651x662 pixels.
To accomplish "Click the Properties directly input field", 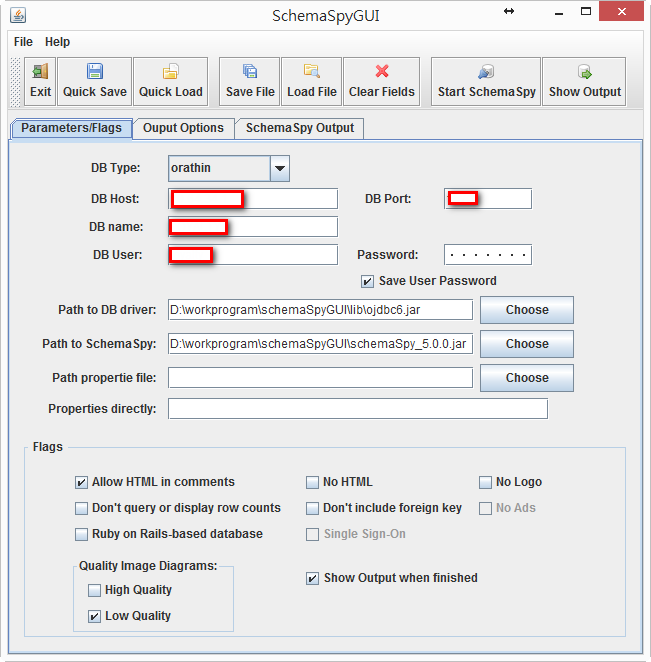I will pos(358,409).
